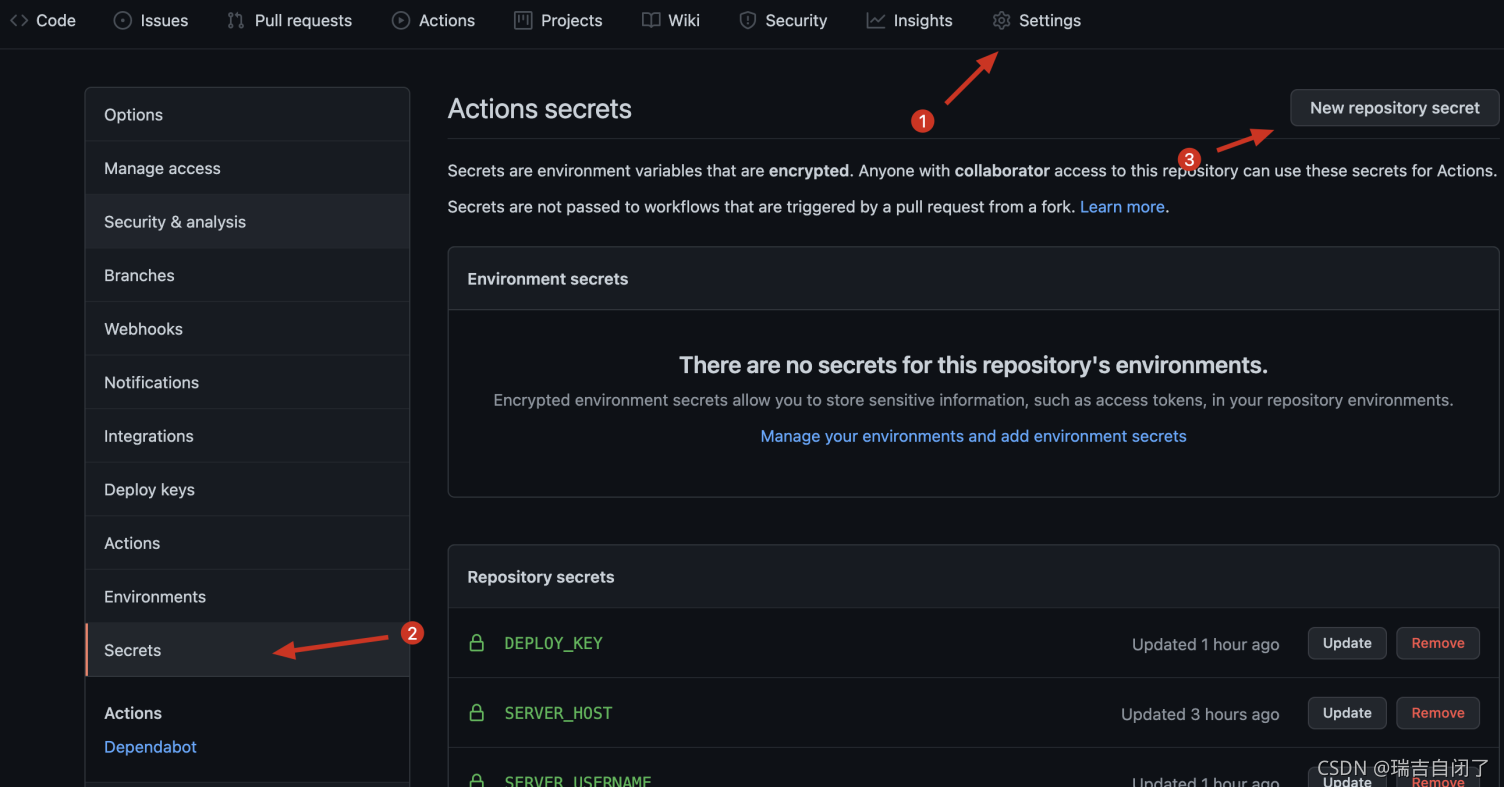Click New repository secret button

tap(1395, 108)
